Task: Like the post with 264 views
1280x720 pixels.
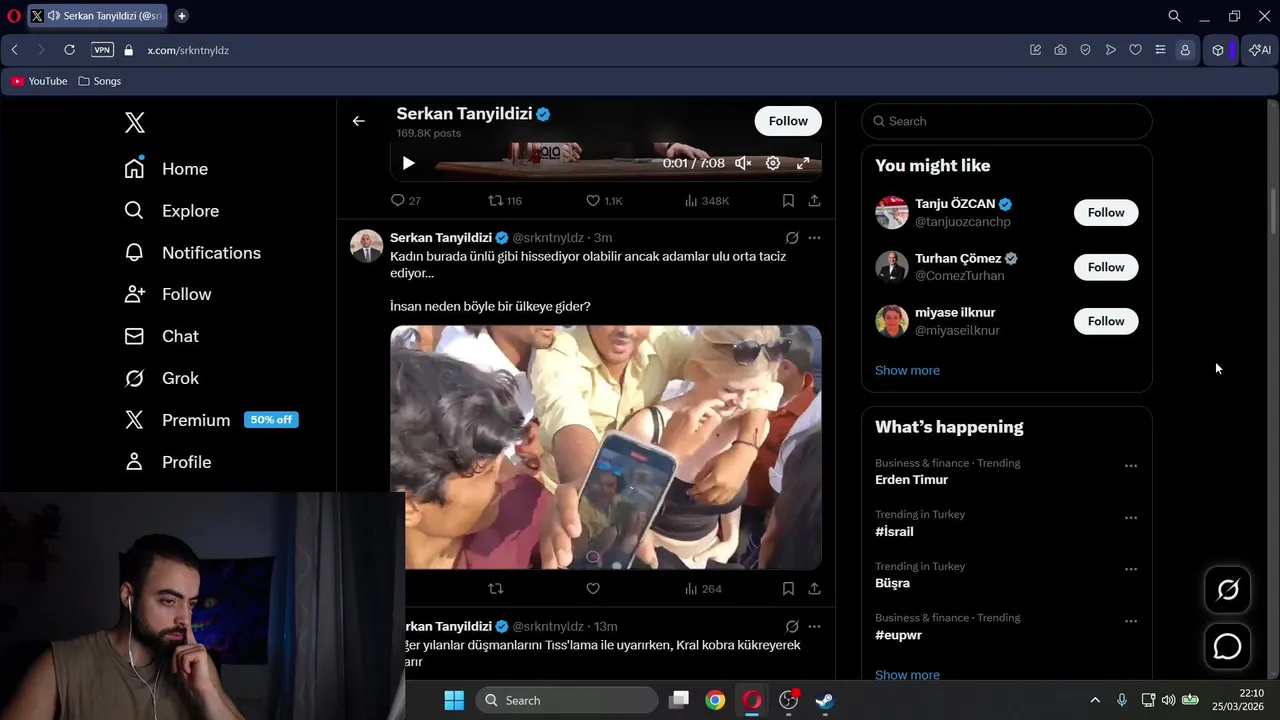Action: click(x=593, y=589)
